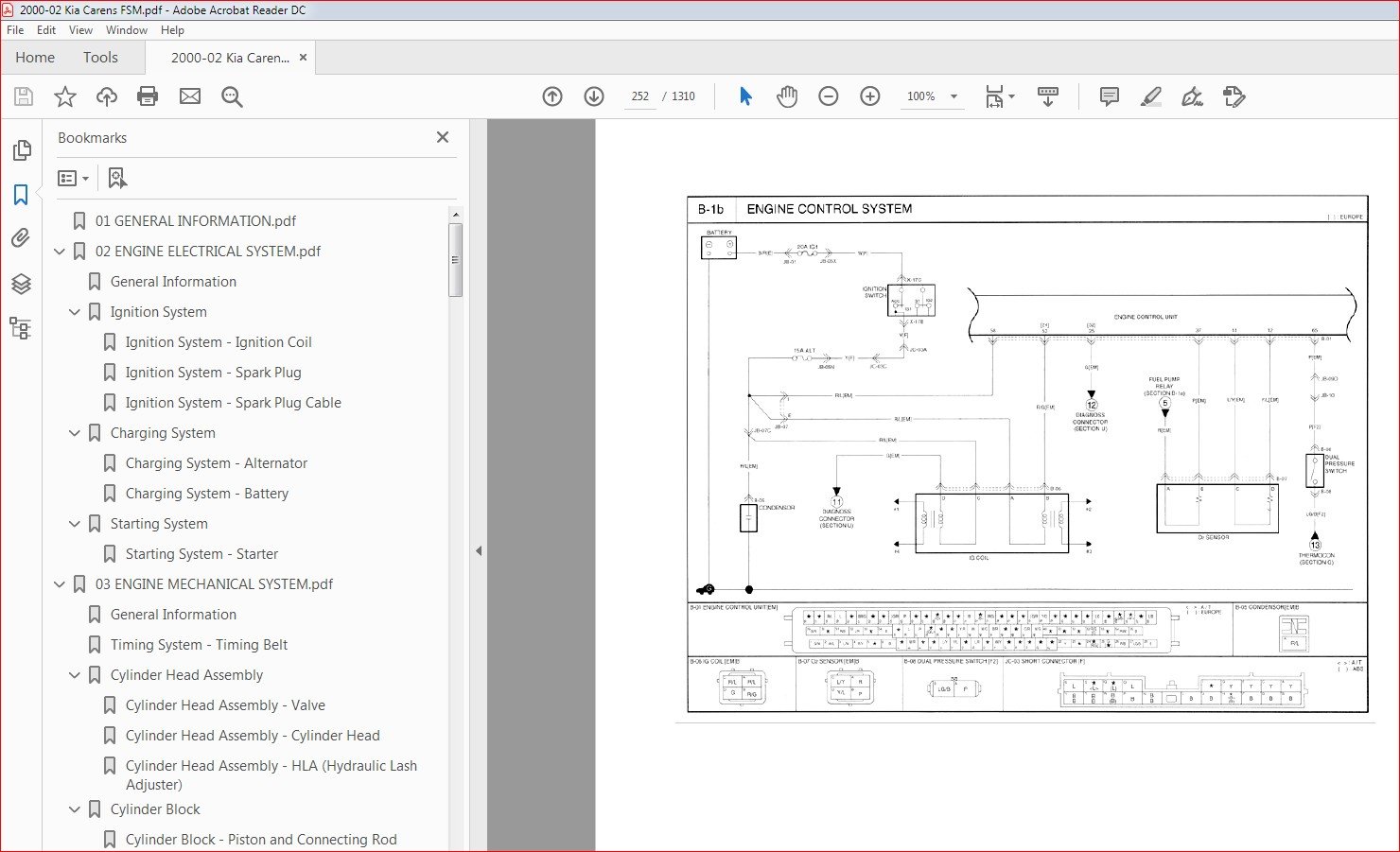Choose the Selection arrow tool

pos(745,96)
